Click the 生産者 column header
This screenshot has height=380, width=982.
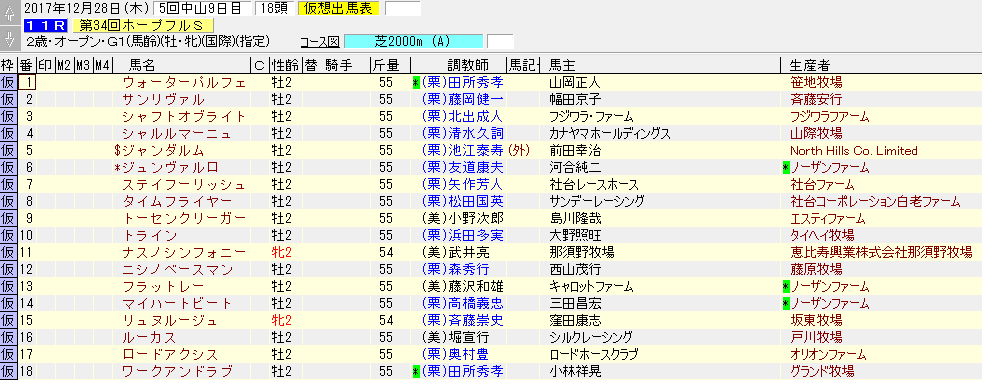(x=810, y=65)
